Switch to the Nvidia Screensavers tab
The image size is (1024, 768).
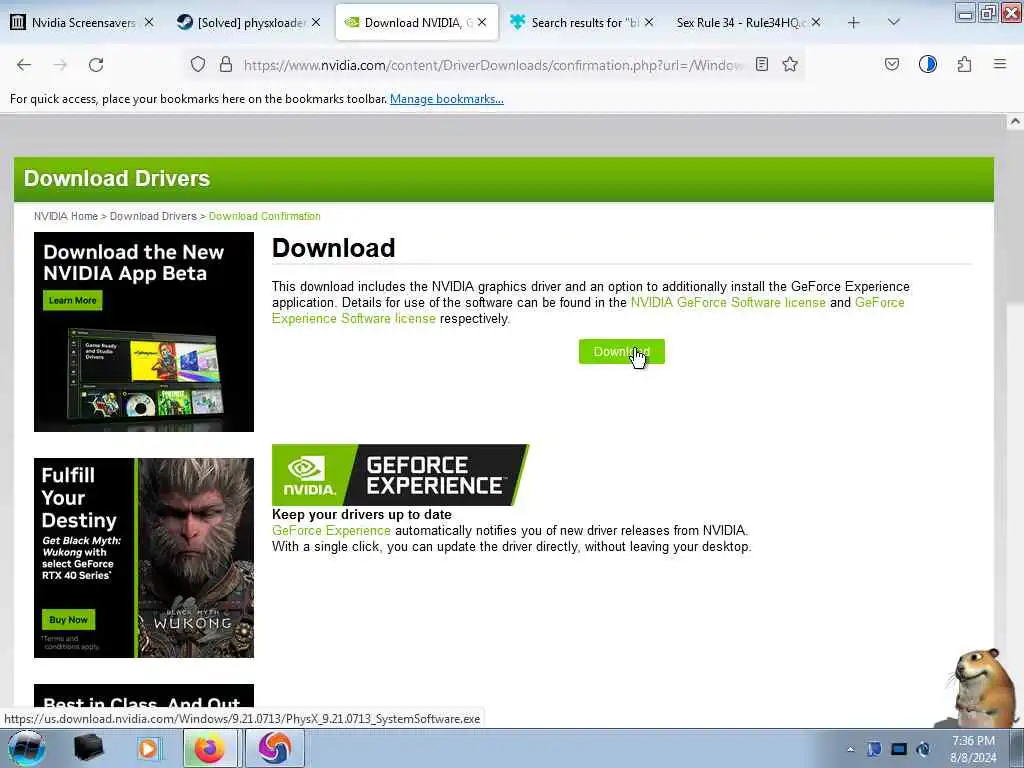tap(82, 23)
